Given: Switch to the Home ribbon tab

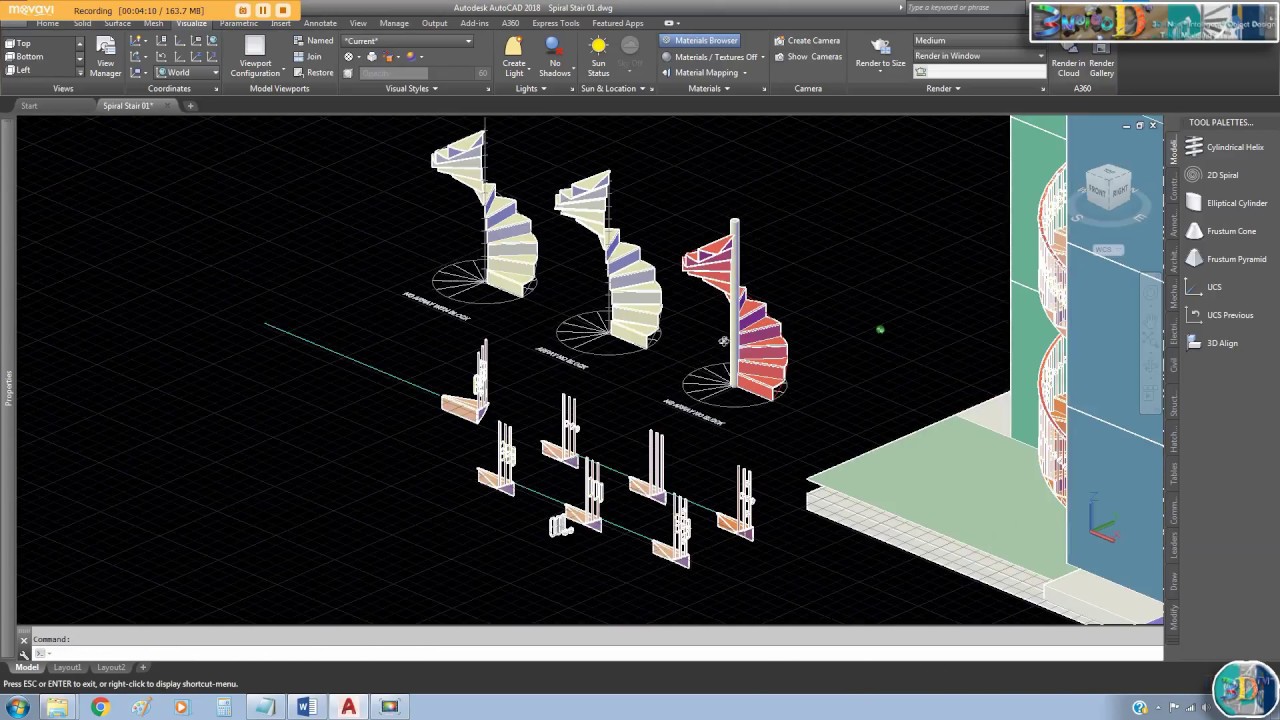Looking at the screenshot, I should 47,23.
